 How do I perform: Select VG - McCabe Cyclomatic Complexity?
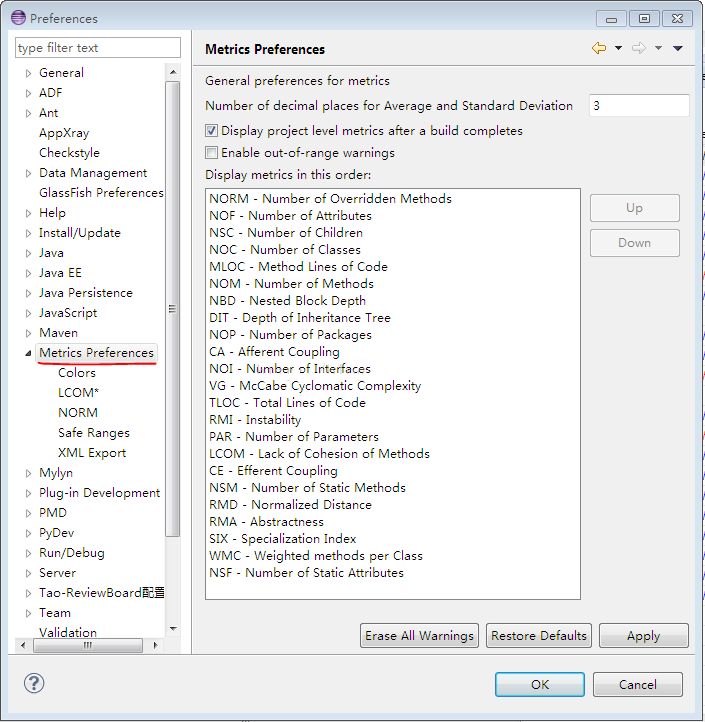point(315,385)
